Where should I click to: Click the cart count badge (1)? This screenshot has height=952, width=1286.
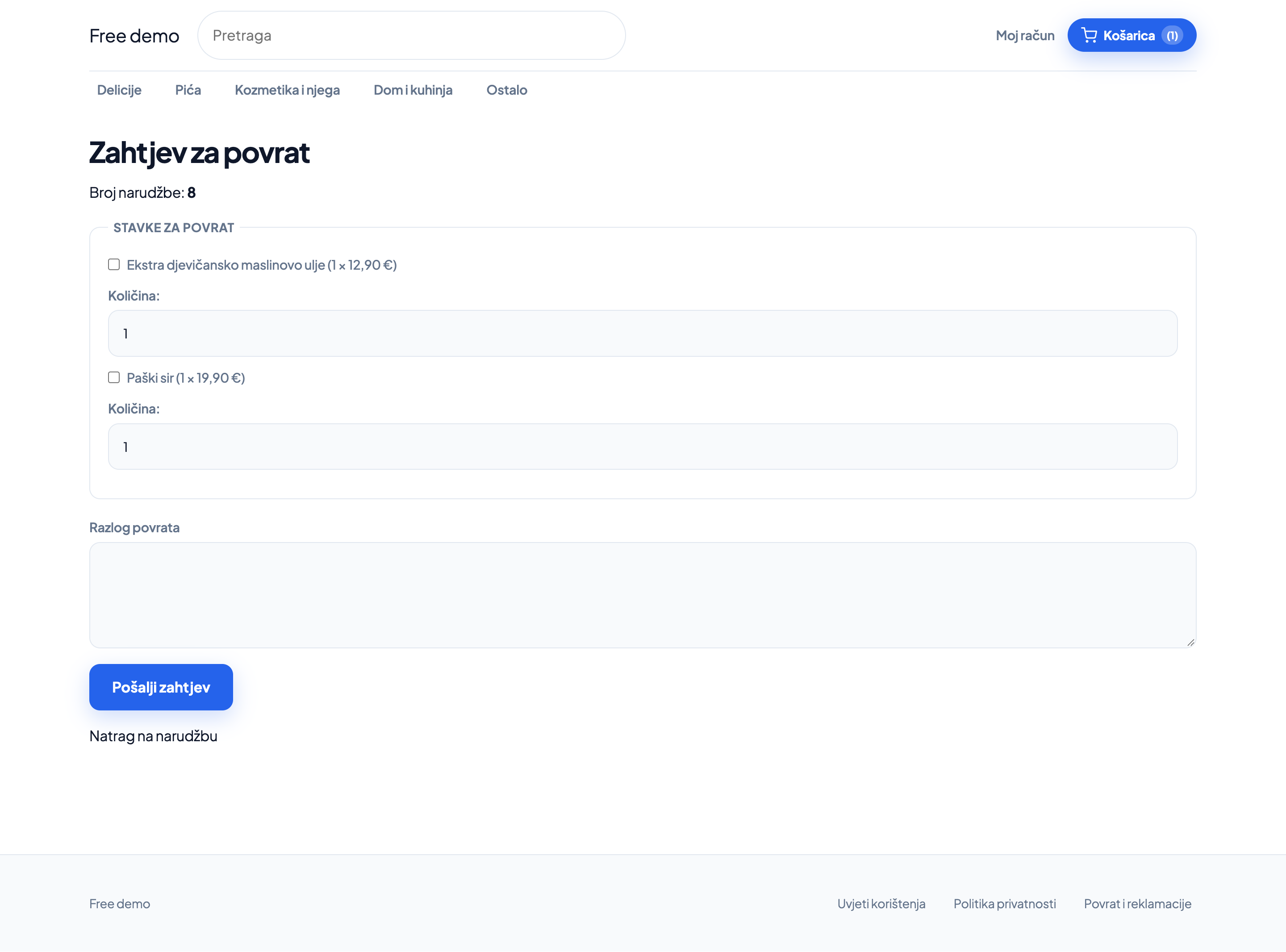click(1172, 36)
